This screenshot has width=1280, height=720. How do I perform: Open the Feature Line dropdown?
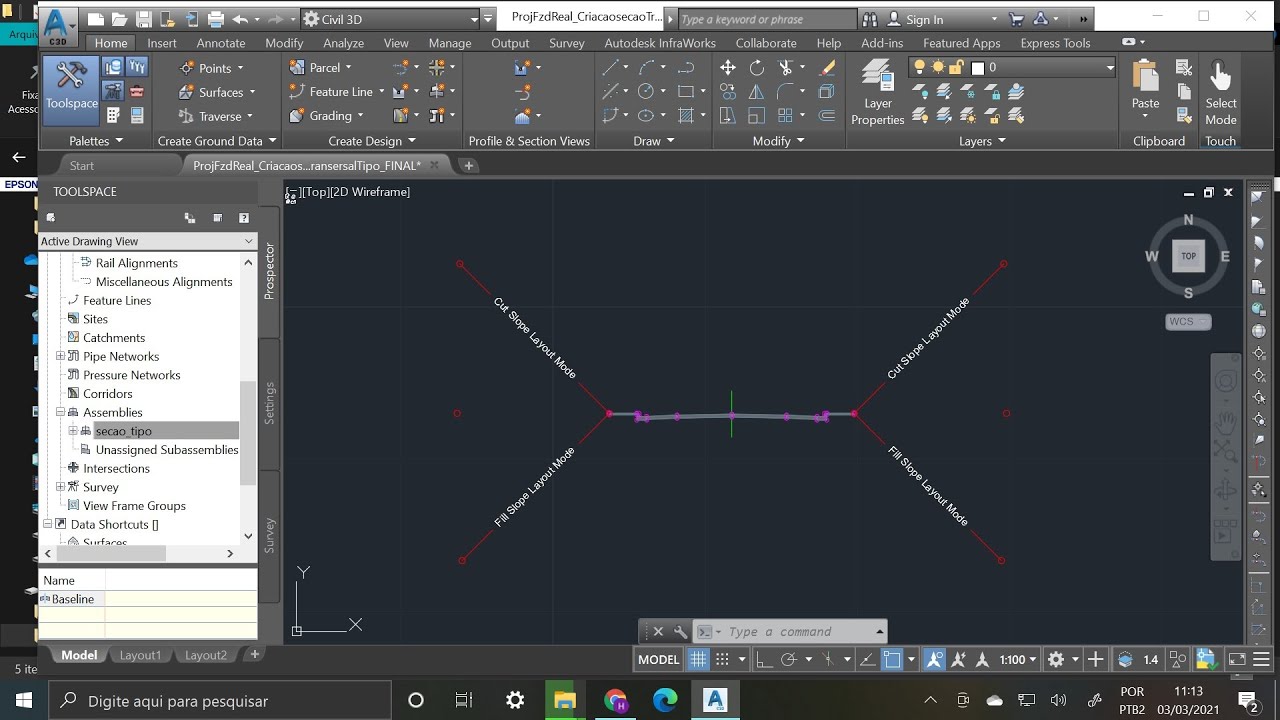381,92
